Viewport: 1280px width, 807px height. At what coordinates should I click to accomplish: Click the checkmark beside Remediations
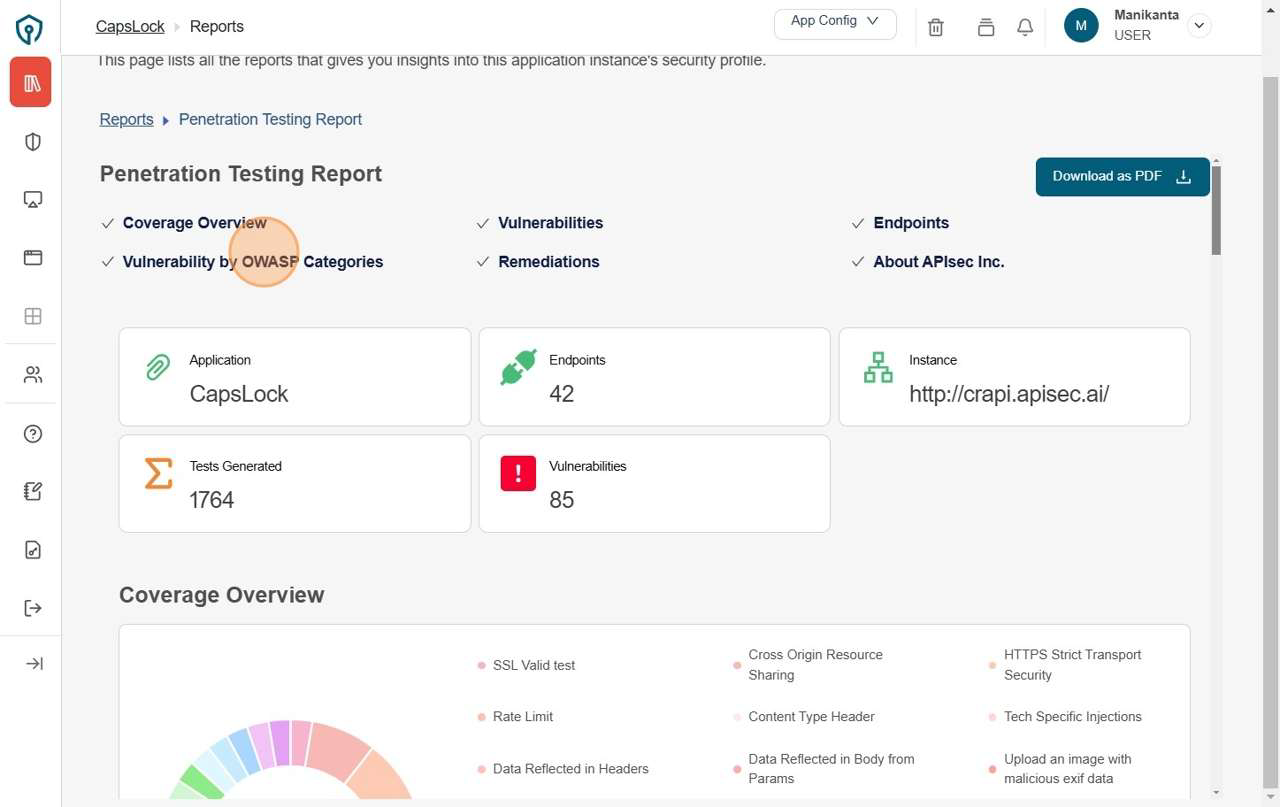pos(484,261)
